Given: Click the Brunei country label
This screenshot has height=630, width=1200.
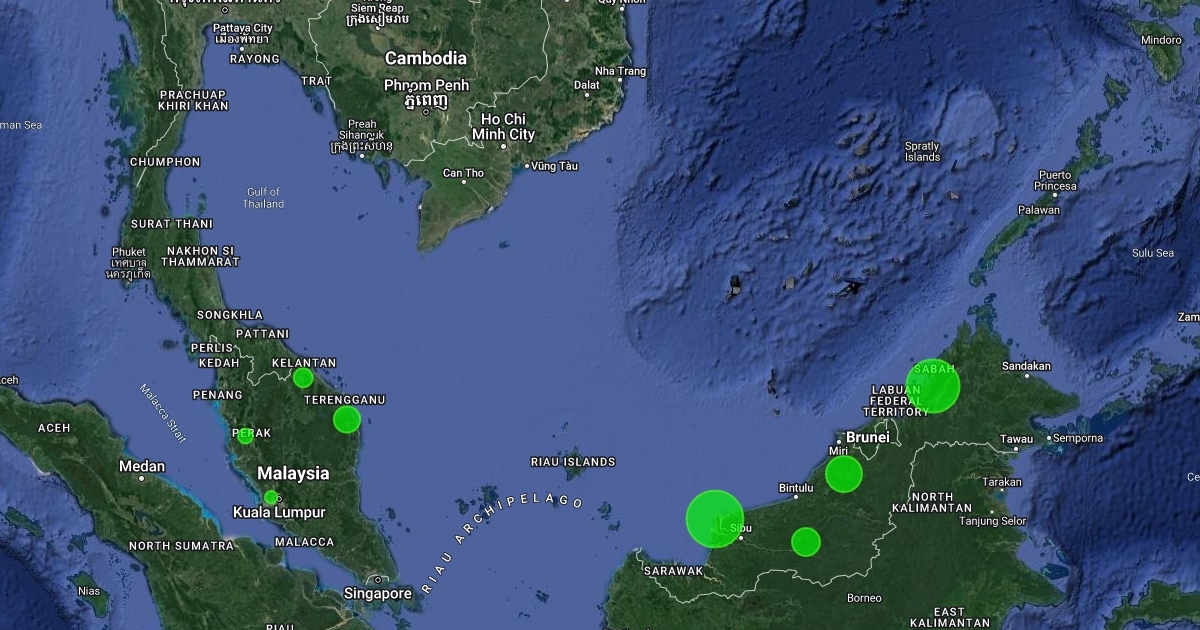Looking at the screenshot, I should point(867,437).
